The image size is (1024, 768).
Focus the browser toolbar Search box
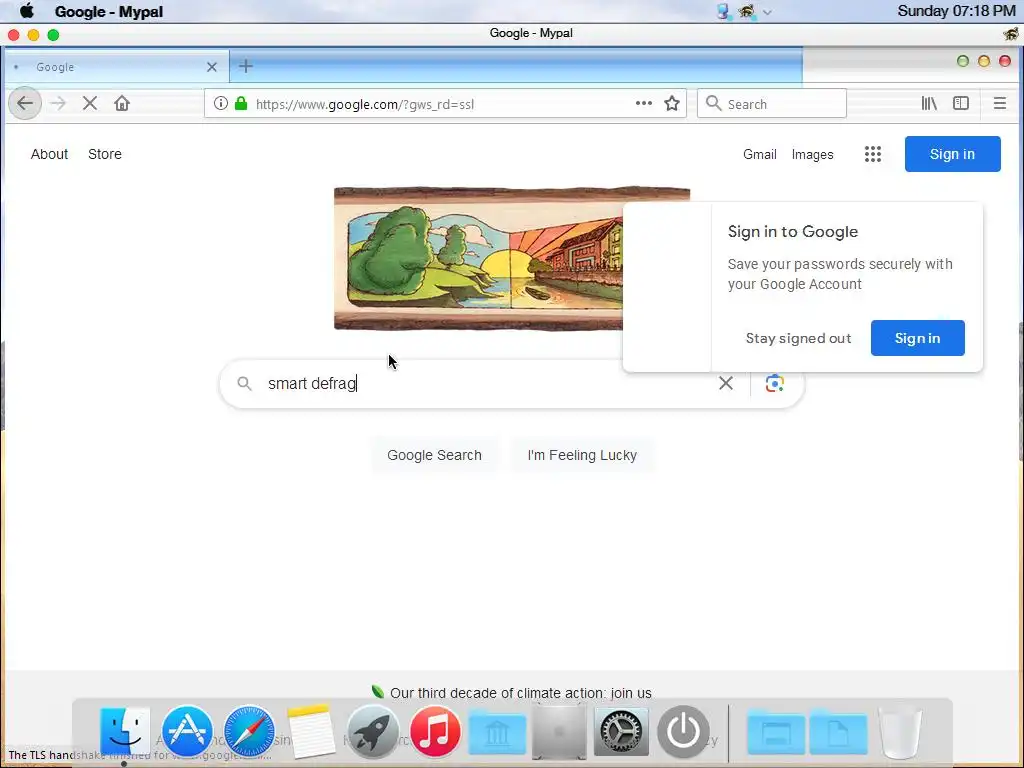point(772,104)
